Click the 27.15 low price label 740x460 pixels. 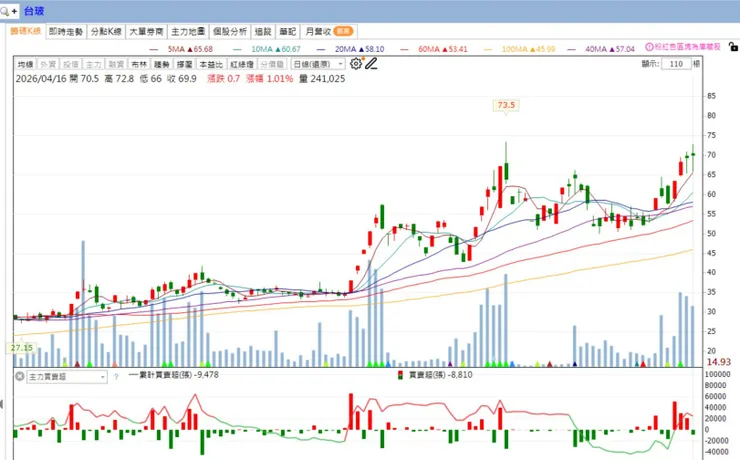(x=22, y=348)
